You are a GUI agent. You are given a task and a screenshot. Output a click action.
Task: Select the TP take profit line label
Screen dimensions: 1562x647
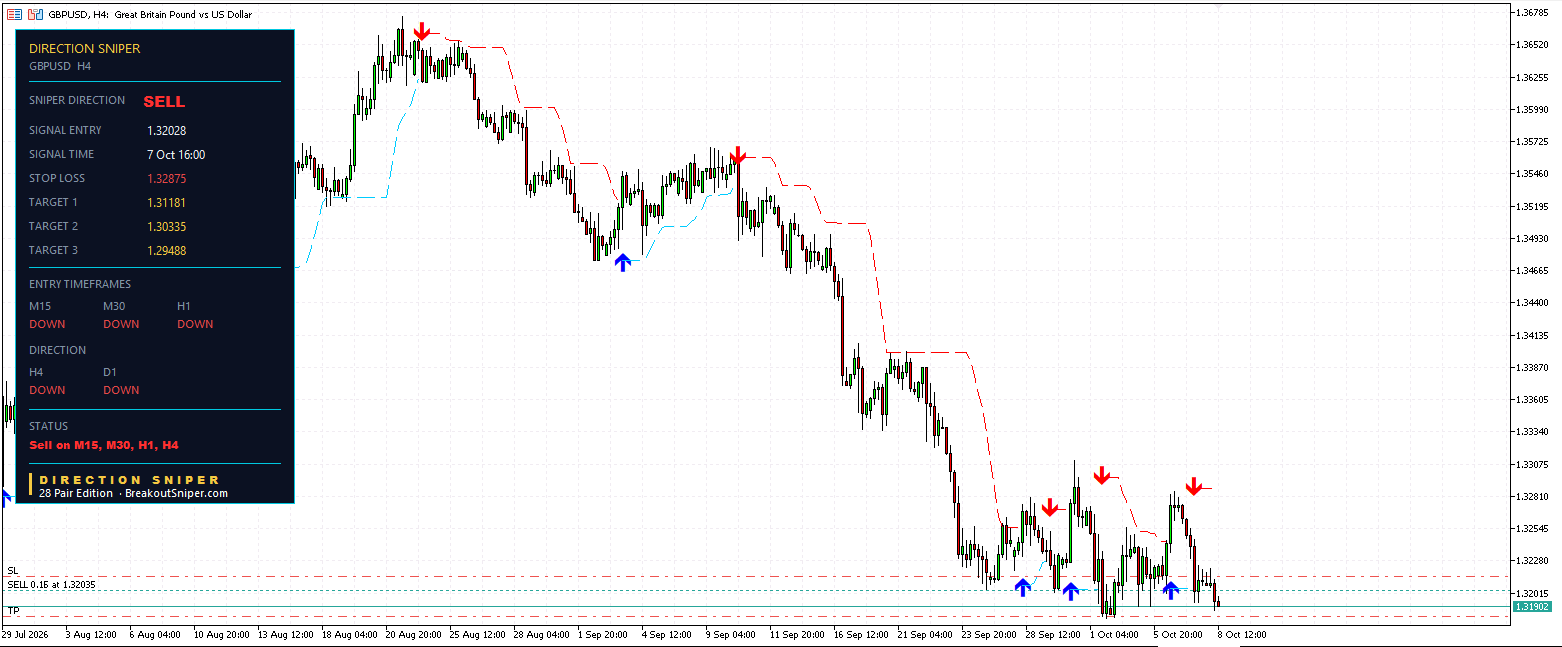(13, 610)
